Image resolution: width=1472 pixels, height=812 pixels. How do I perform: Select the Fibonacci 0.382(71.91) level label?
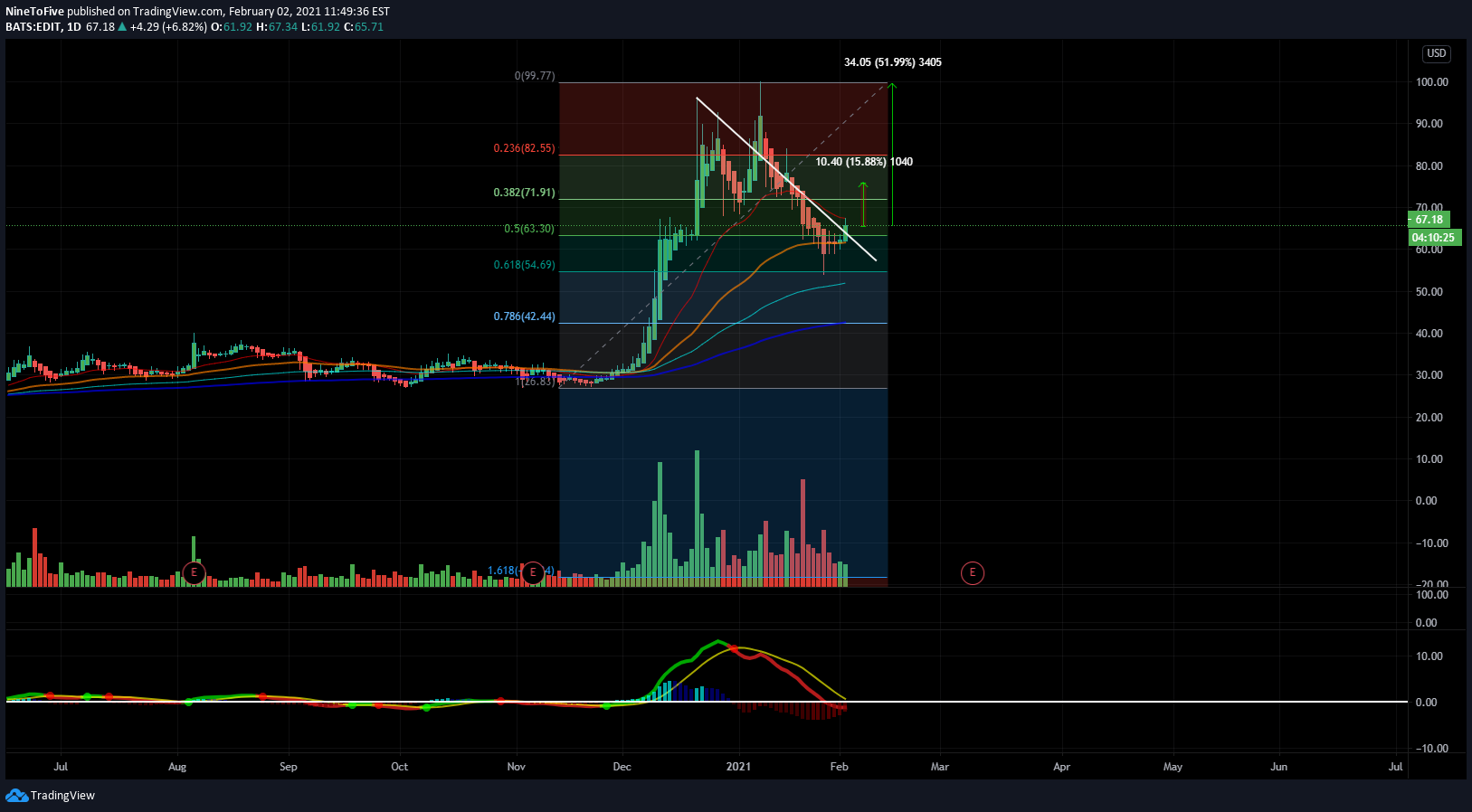pyautogui.click(x=524, y=193)
